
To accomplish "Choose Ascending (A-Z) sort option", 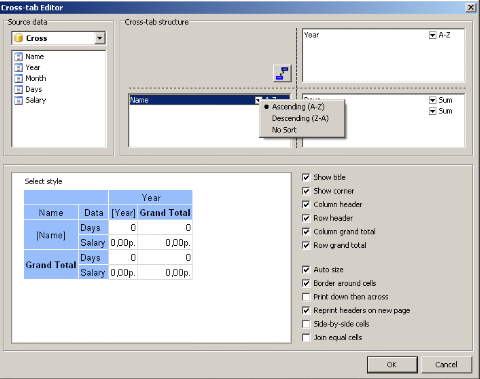I will [302, 107].
